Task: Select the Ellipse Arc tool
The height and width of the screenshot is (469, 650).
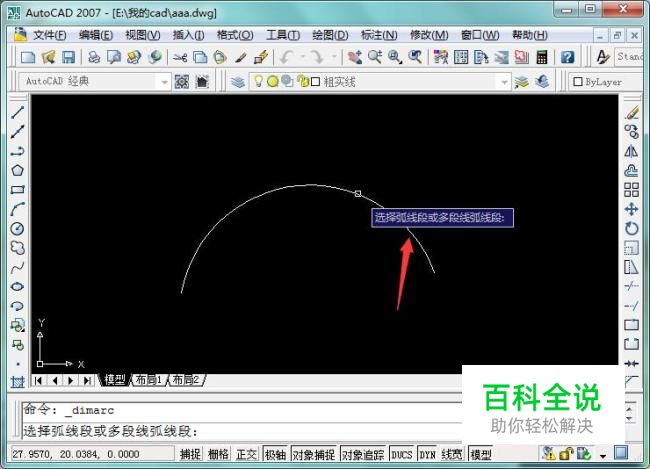Action: [17, 306]
